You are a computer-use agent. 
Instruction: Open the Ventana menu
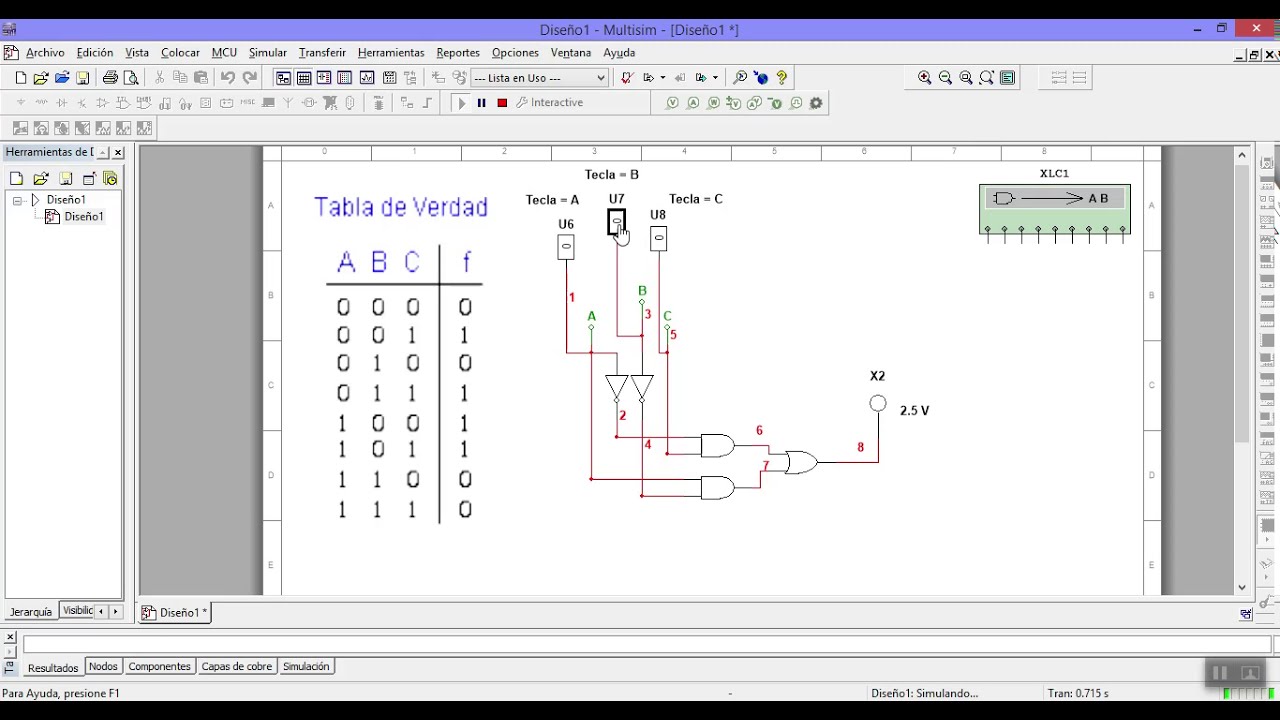[x=571, y=52]
